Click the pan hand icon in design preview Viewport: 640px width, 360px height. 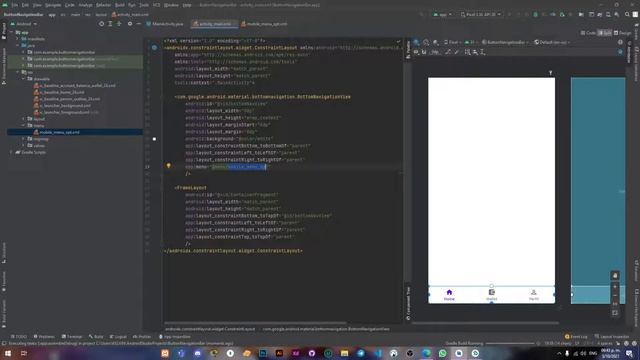(x=615, y=276)
